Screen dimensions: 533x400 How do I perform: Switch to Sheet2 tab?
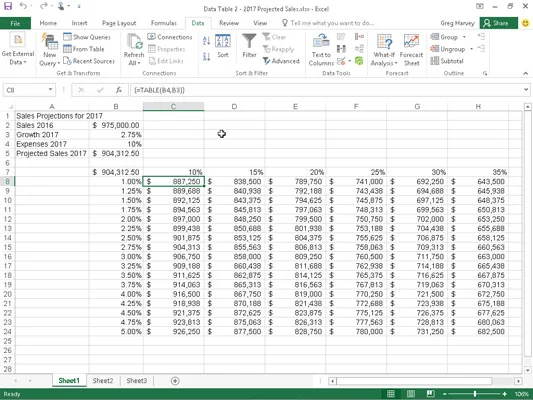click(x=103, y=381)
